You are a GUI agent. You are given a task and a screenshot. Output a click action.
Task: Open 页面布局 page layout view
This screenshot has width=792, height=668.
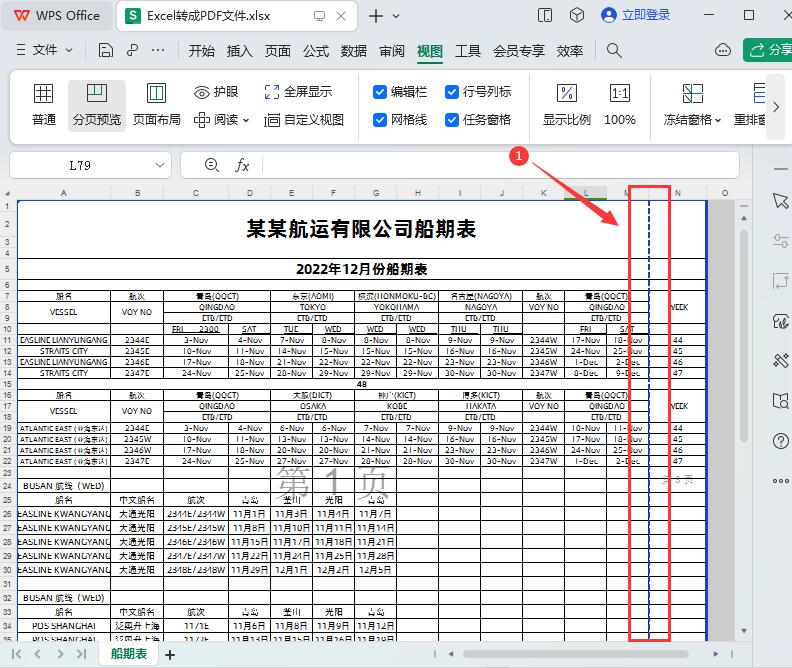[x=156, y=105]
